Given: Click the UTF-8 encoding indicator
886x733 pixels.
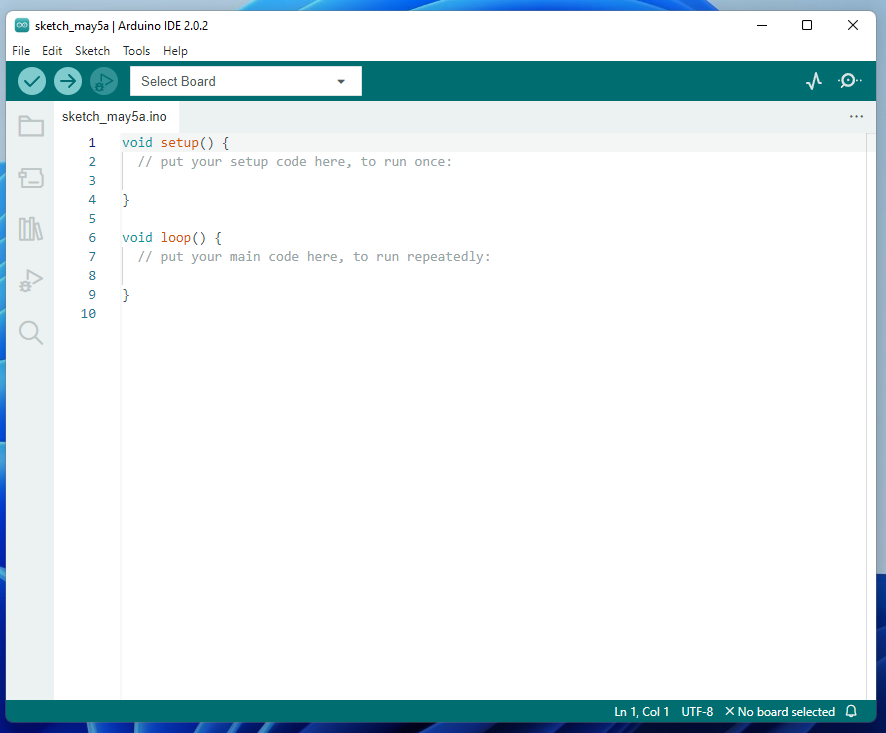Looking at the screenshot, I should tap(697, 711).
